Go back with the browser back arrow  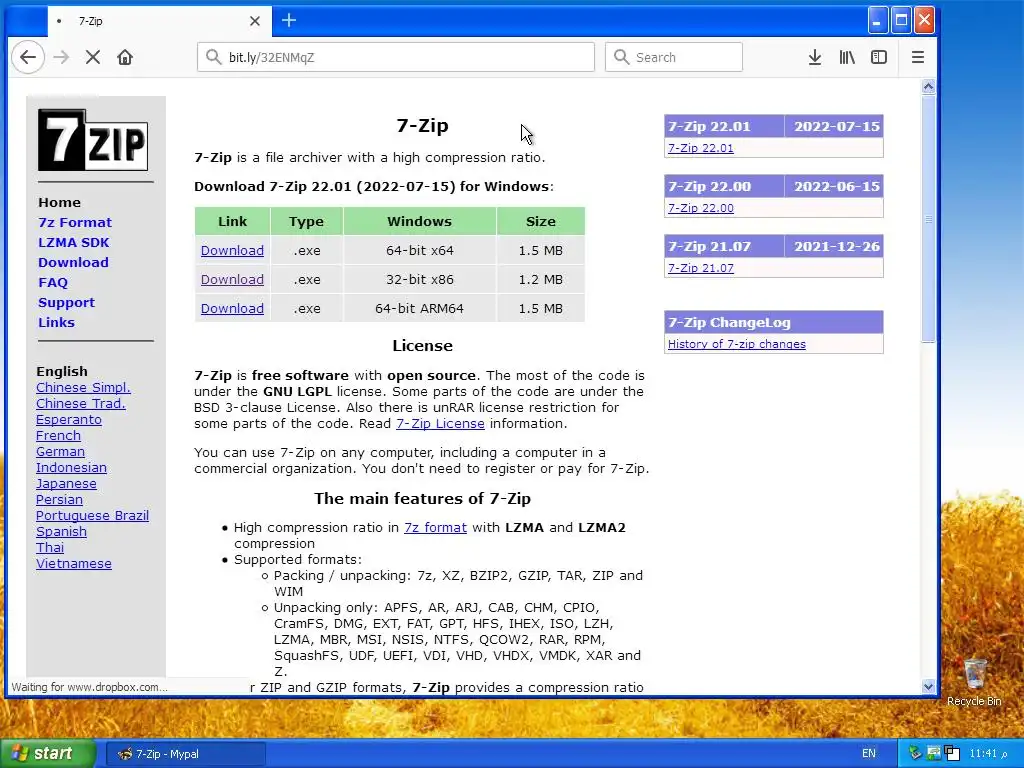(x=27, y=57)
